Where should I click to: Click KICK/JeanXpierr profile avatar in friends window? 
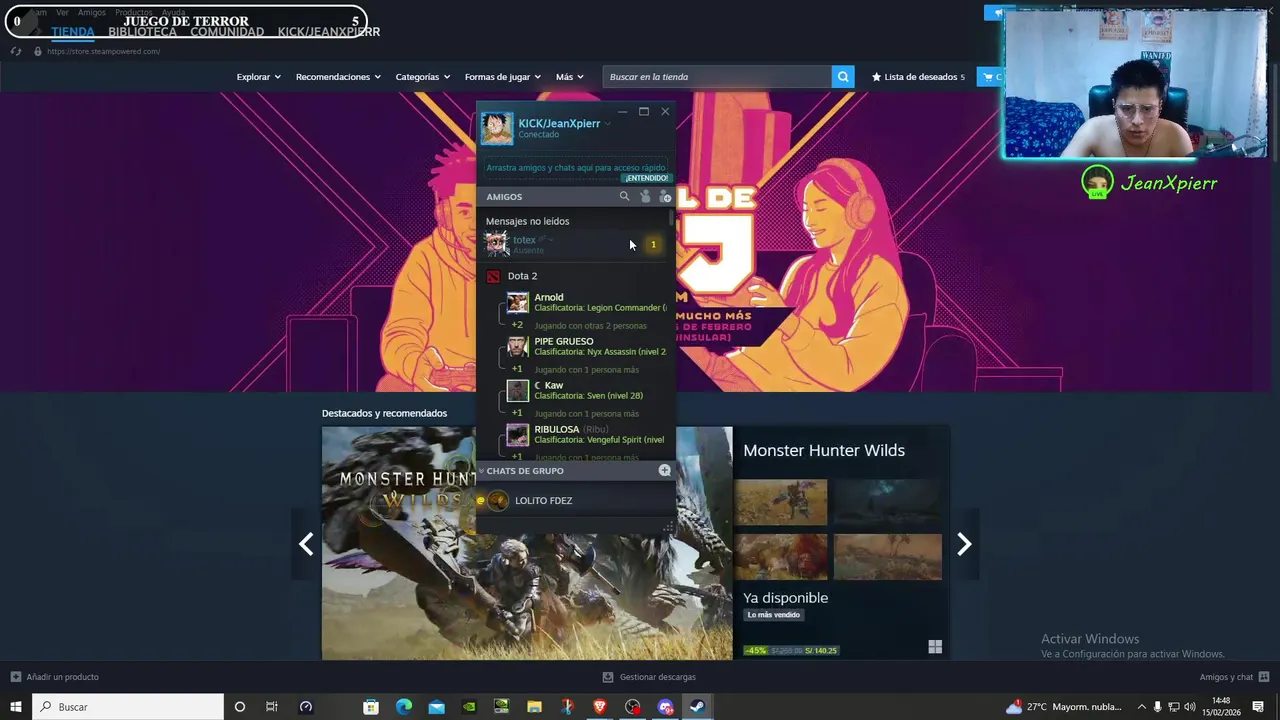click(x=497, y=128)
